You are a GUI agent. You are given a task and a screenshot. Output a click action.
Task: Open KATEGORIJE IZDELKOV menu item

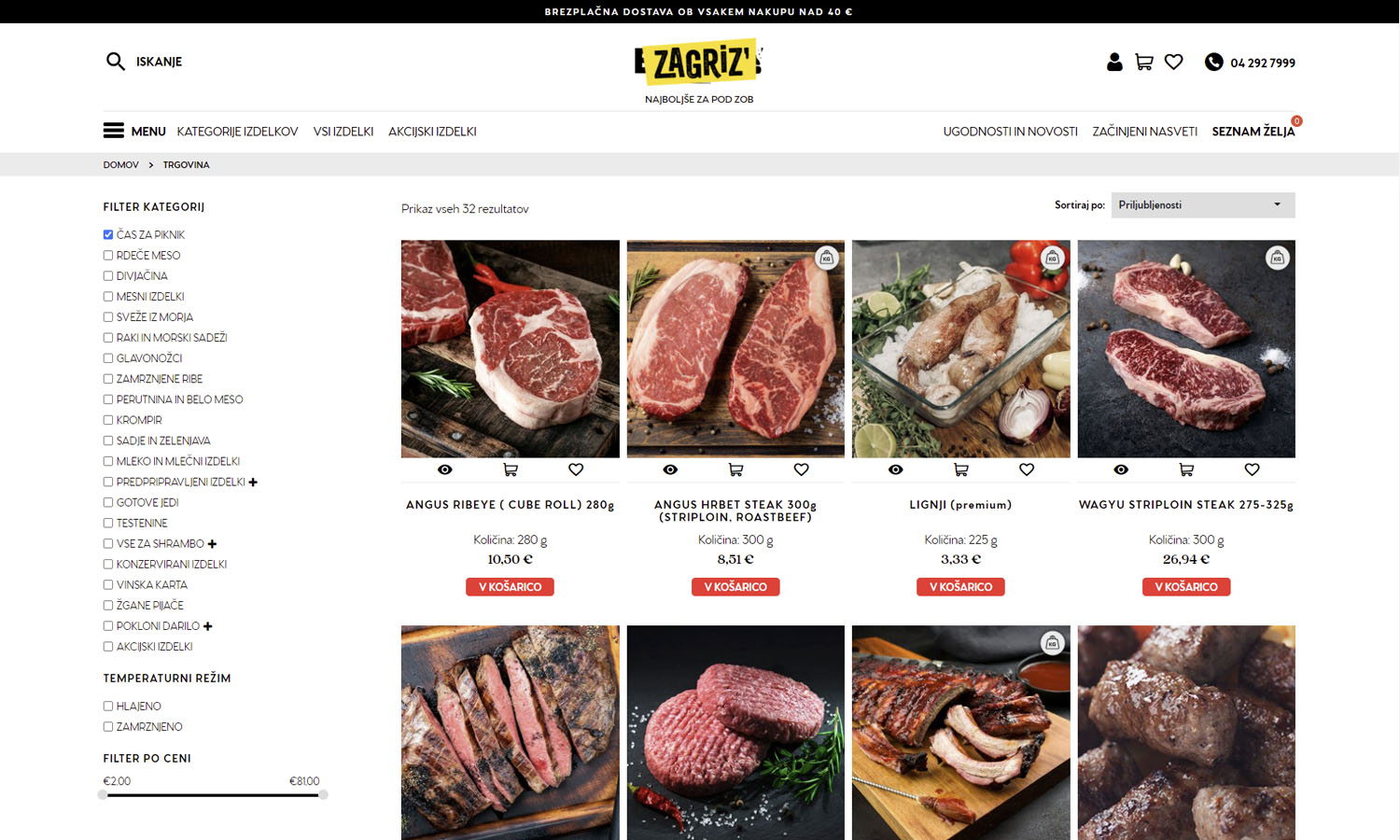pyautogui.click(x=237, y=132)
